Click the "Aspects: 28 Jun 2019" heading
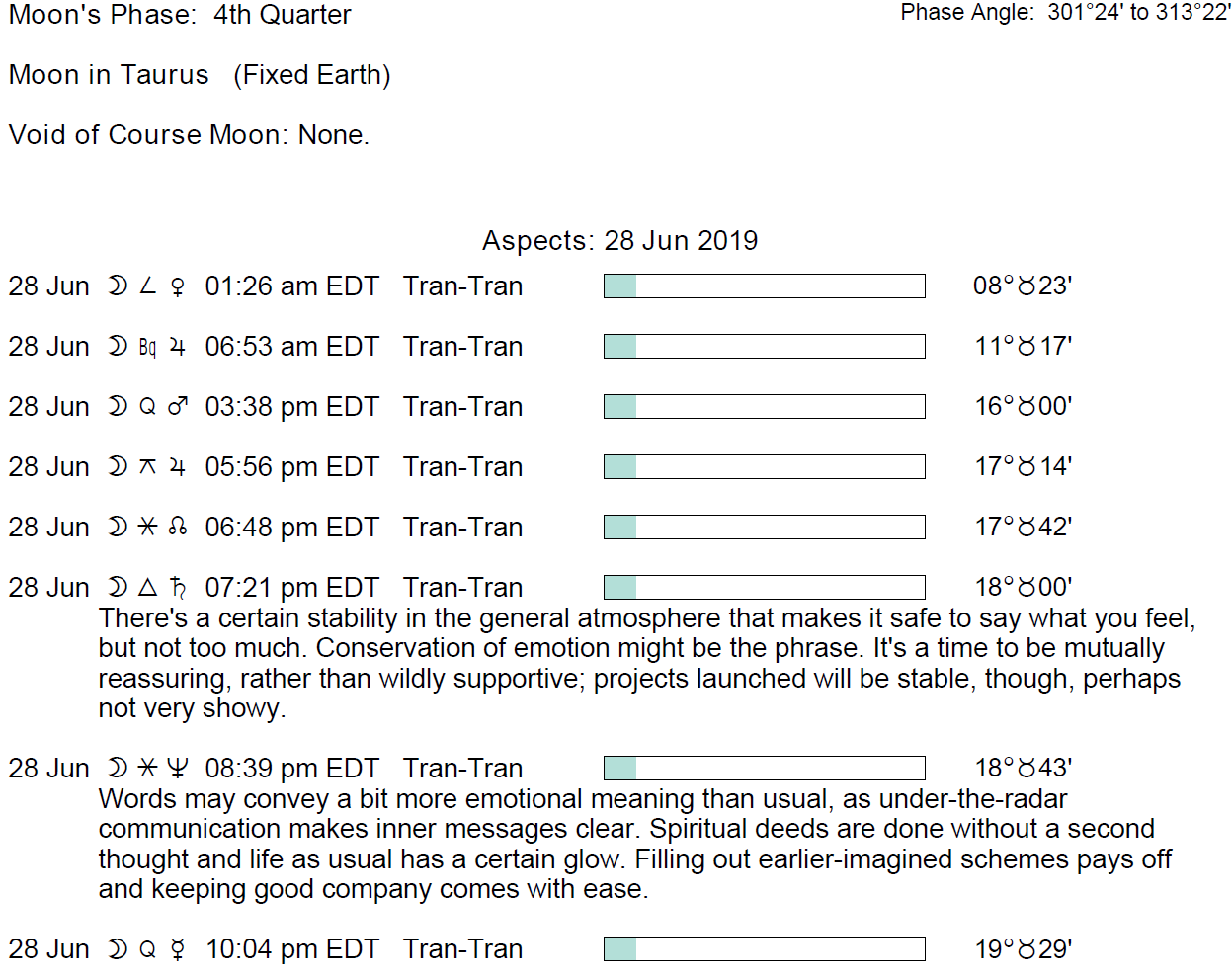 pos(619,241)
